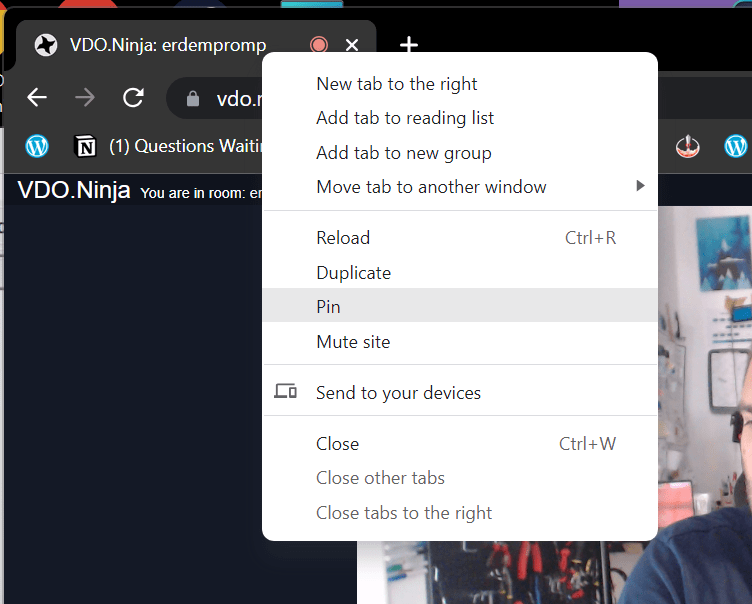Click the red rocket bookmark icon
752x604 pixels.
(x=688, y=146)
